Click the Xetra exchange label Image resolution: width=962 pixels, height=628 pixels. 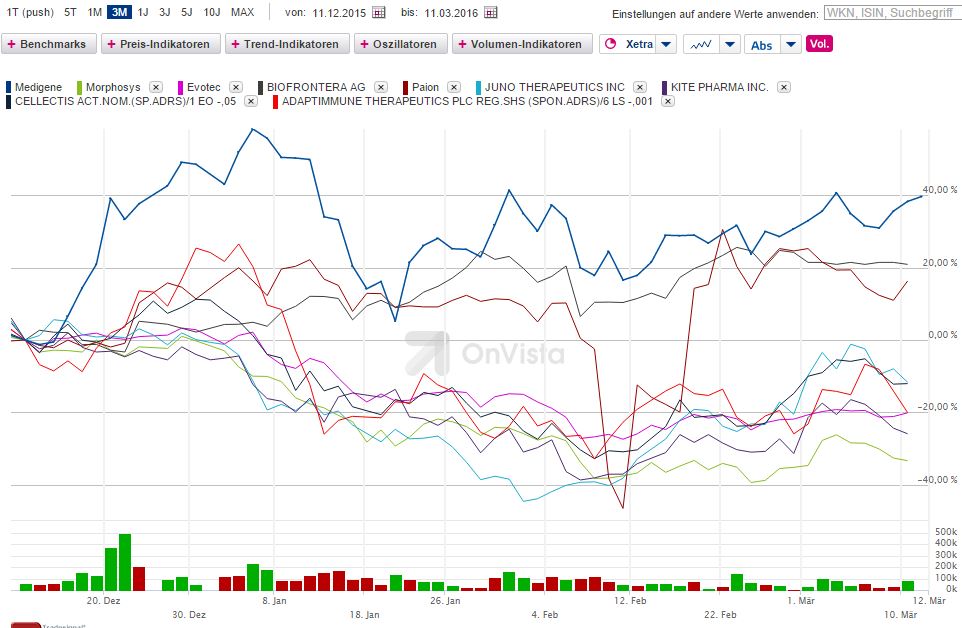(x=639, y=44)
